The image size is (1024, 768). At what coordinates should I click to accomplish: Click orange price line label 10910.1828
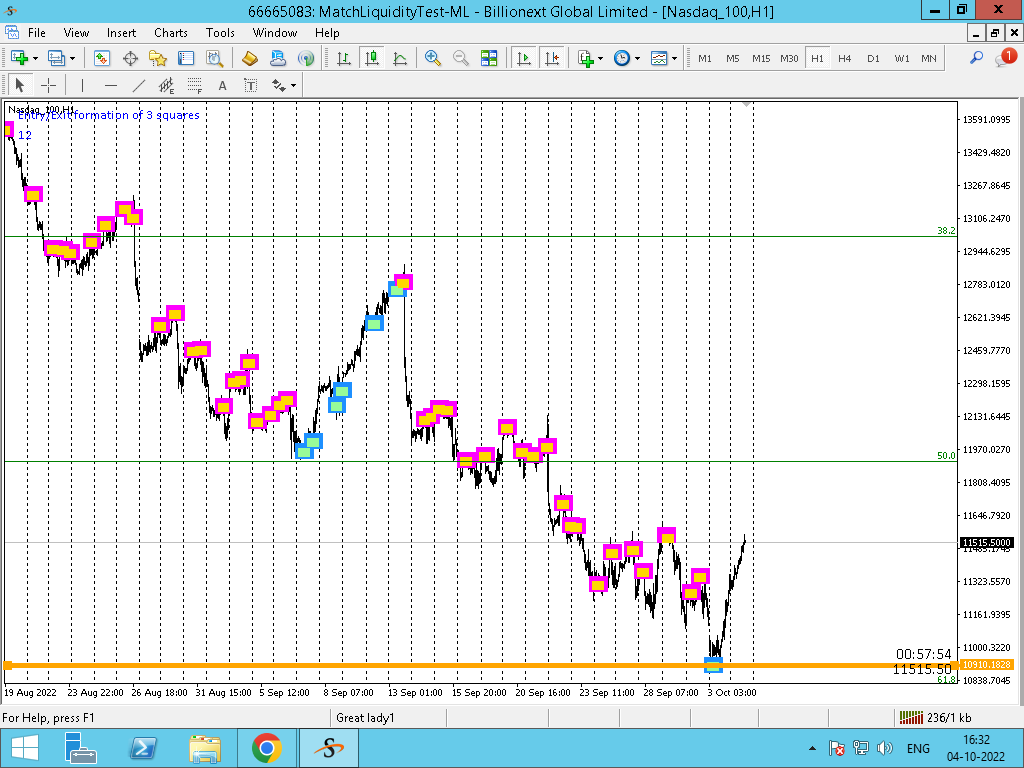point(986,665)
